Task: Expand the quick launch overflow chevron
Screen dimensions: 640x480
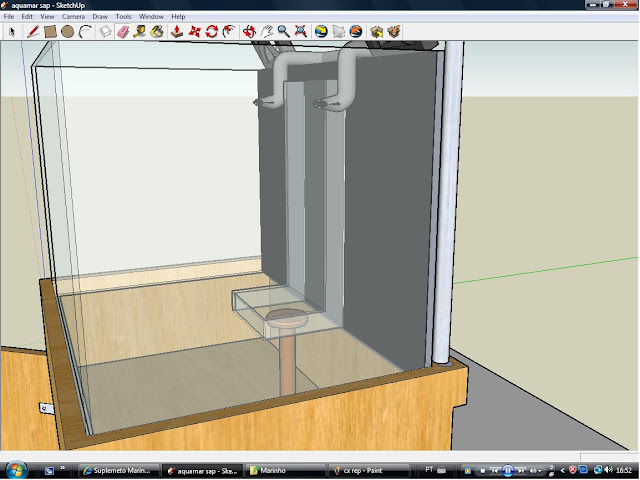Action: click(63, 468)
